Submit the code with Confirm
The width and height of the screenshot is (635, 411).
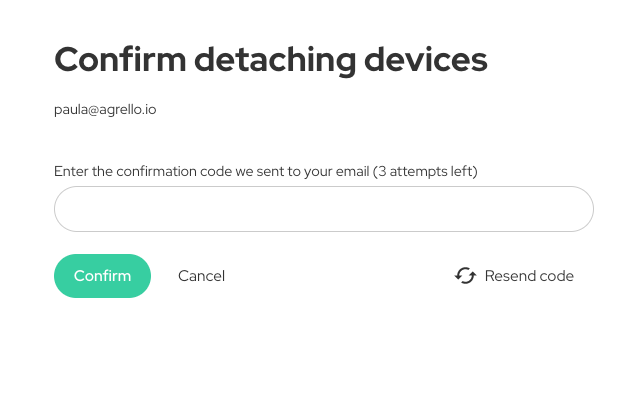[x=102, y=276]
